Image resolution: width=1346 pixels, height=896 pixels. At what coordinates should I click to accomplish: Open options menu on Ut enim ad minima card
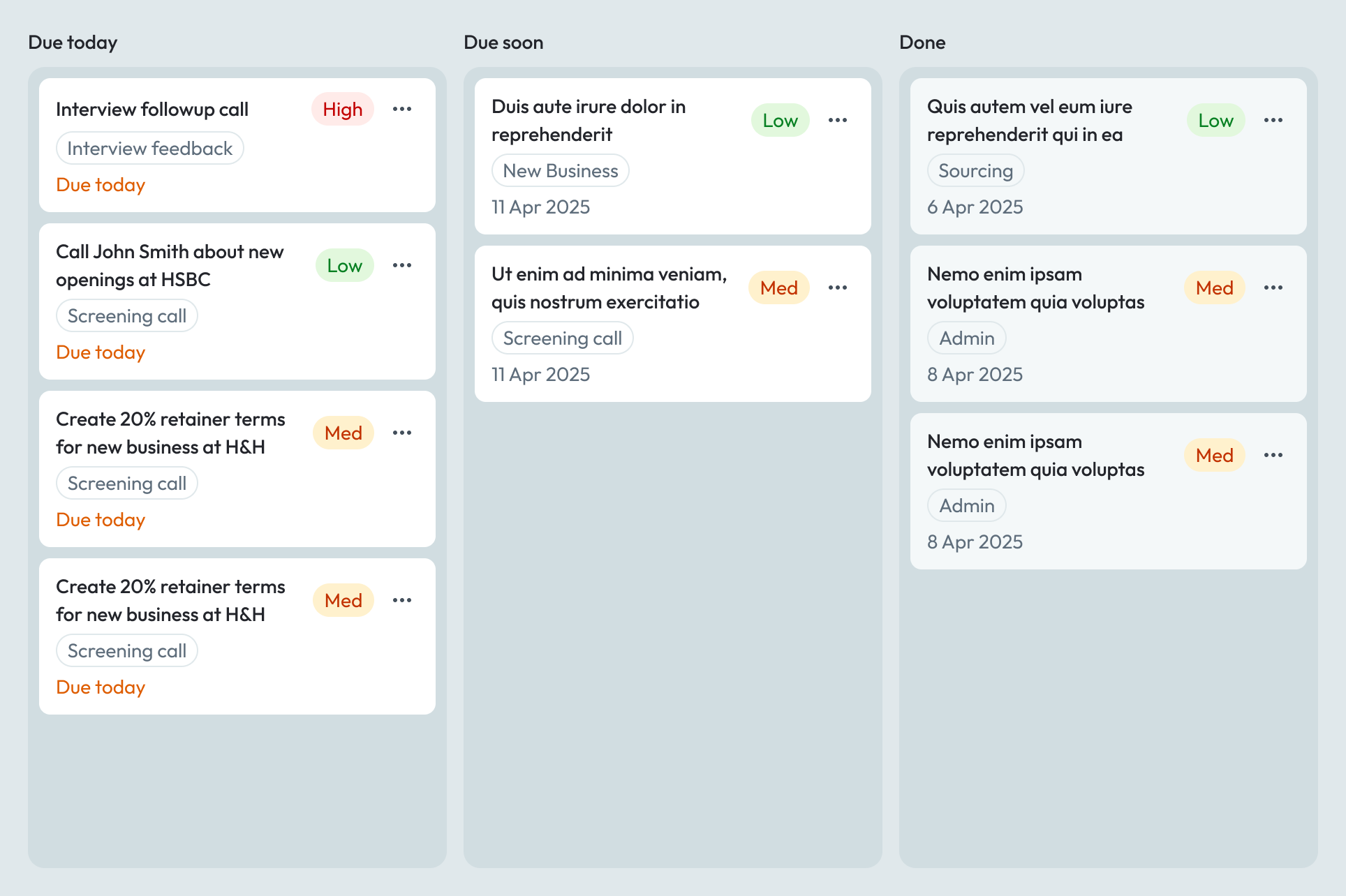(x=838, y=288)
